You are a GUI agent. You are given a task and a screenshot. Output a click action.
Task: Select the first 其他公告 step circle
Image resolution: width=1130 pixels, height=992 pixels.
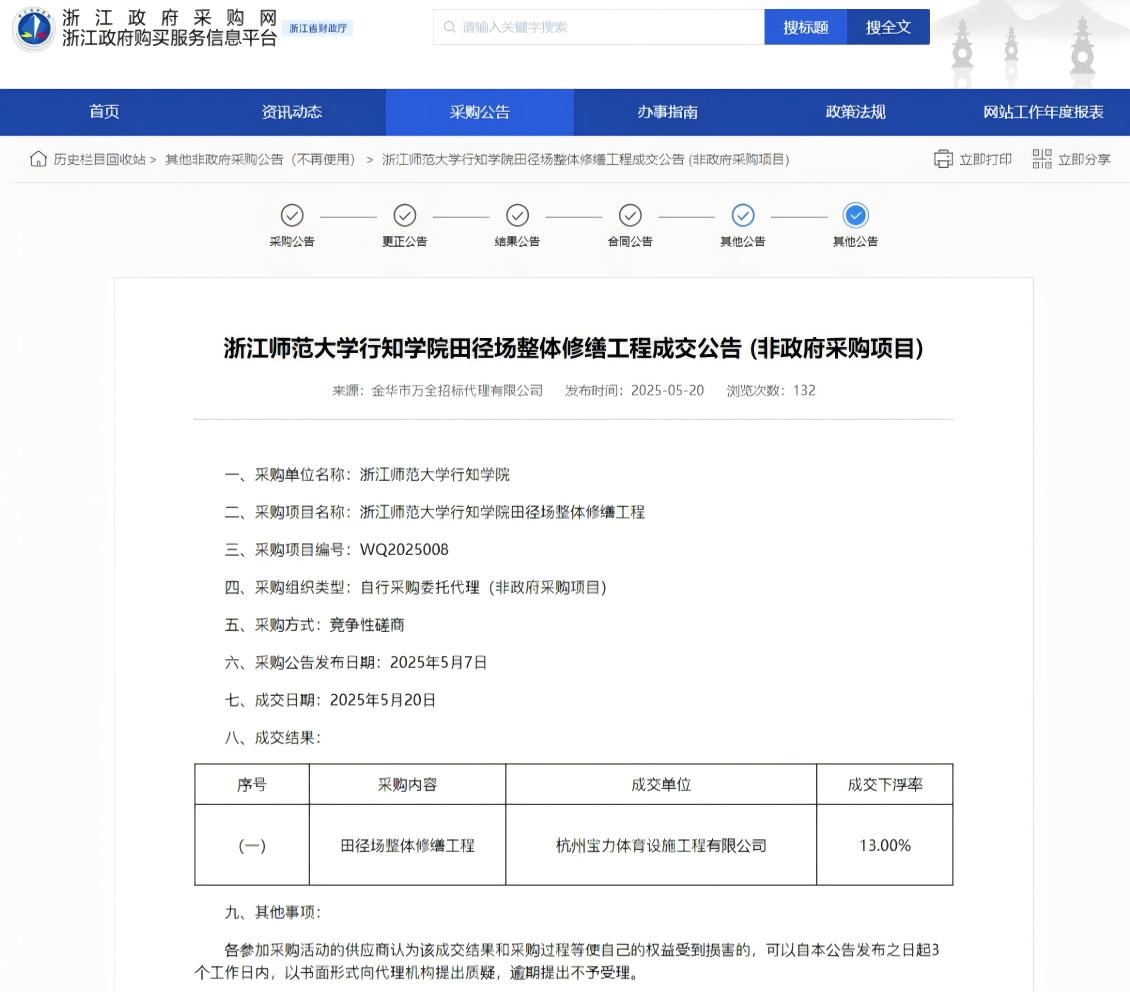742,215
